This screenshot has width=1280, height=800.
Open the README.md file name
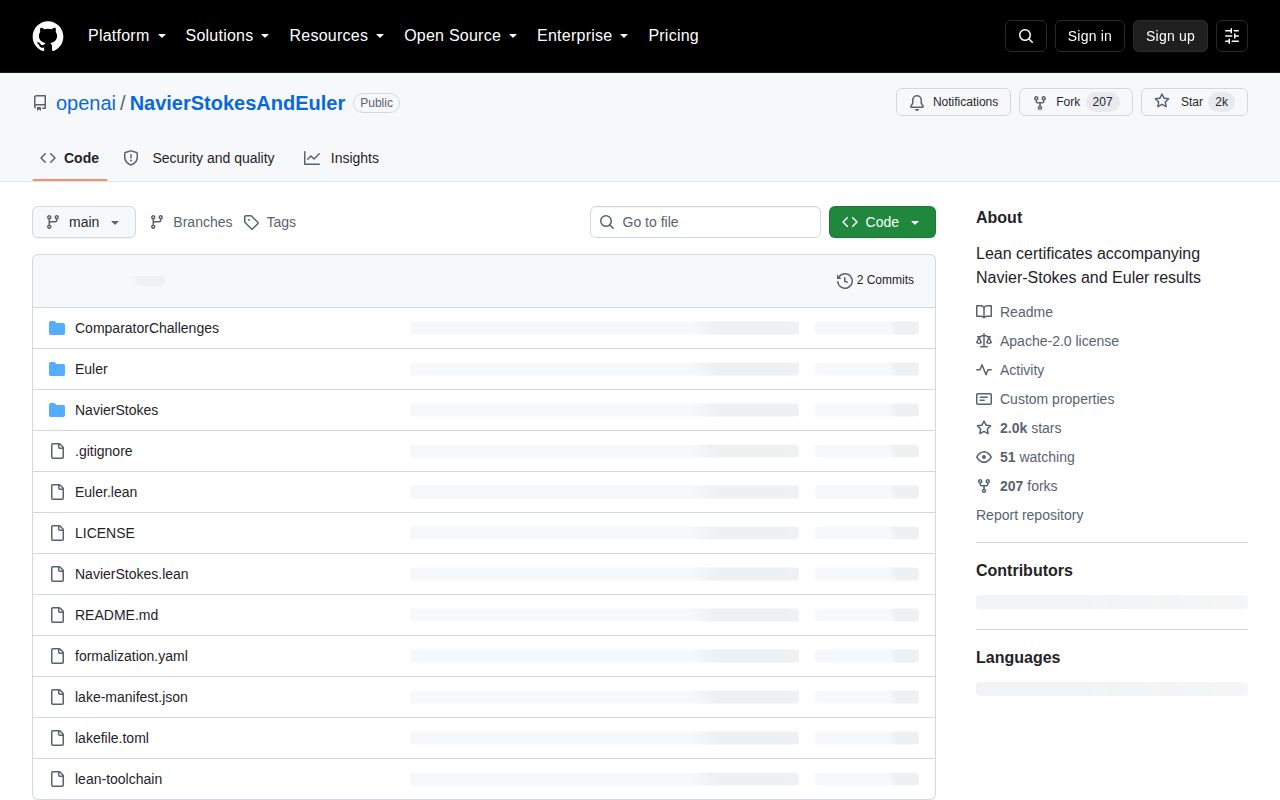pyautogui.click(x=116, y=615)
